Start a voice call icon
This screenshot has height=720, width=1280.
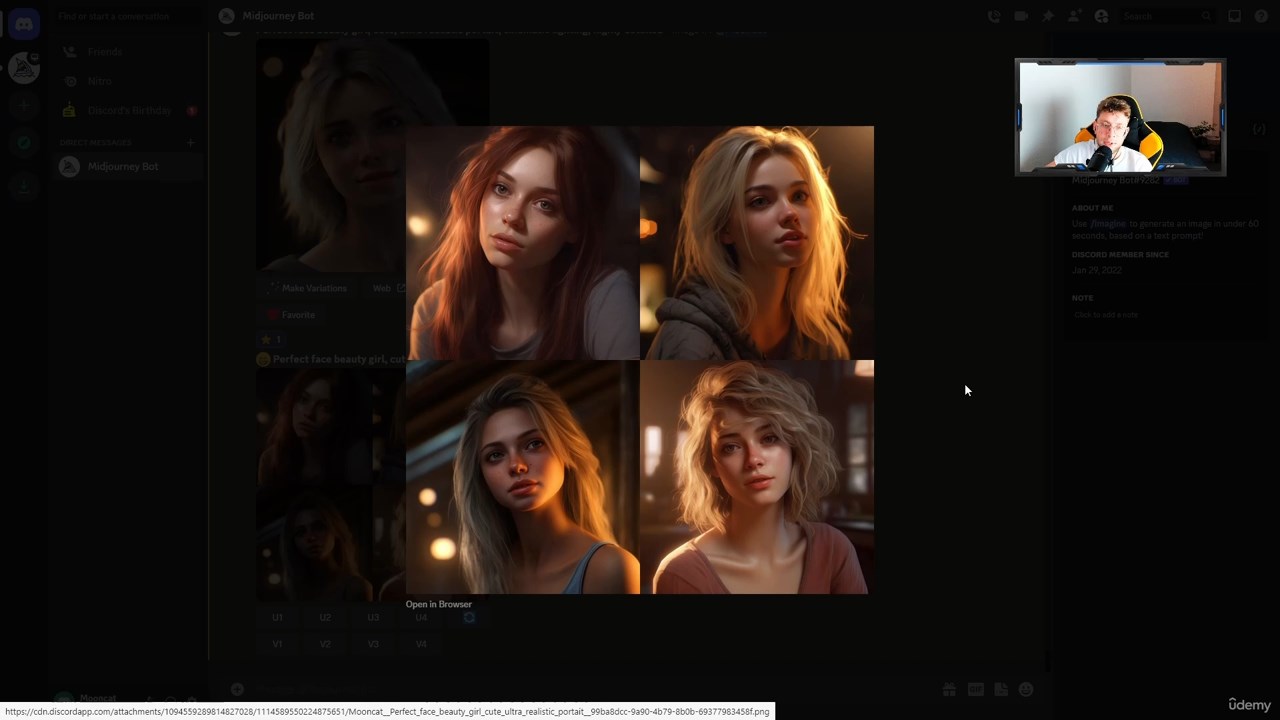tap(993, 16)
